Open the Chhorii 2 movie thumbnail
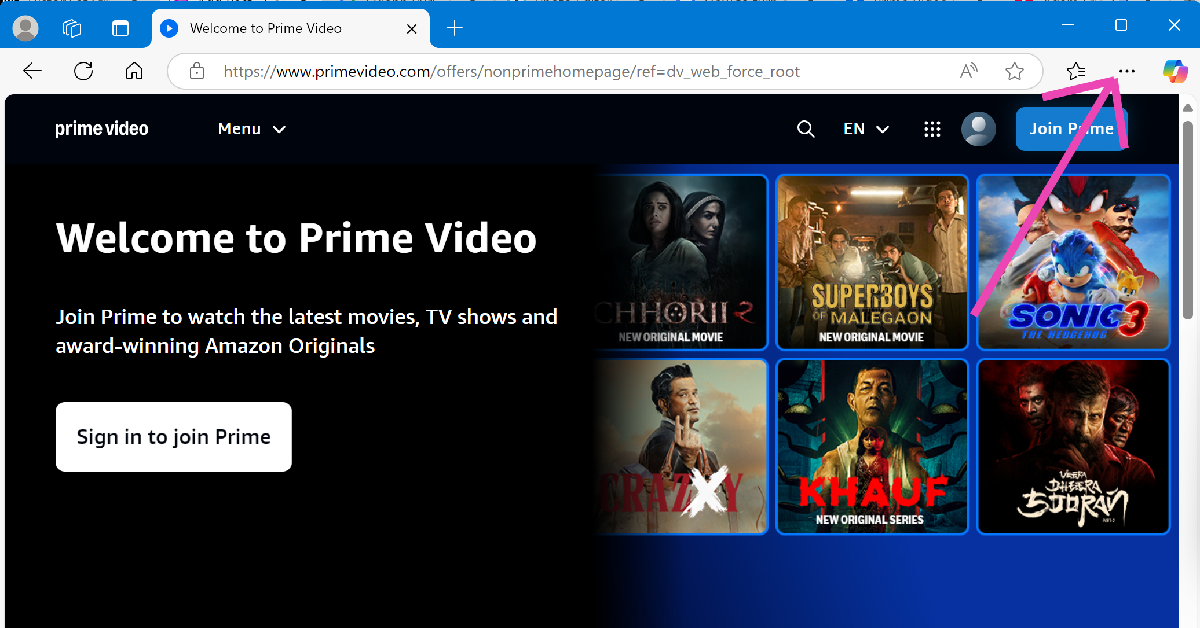Viewport: 1200px width, 628px height. (681, 262)
